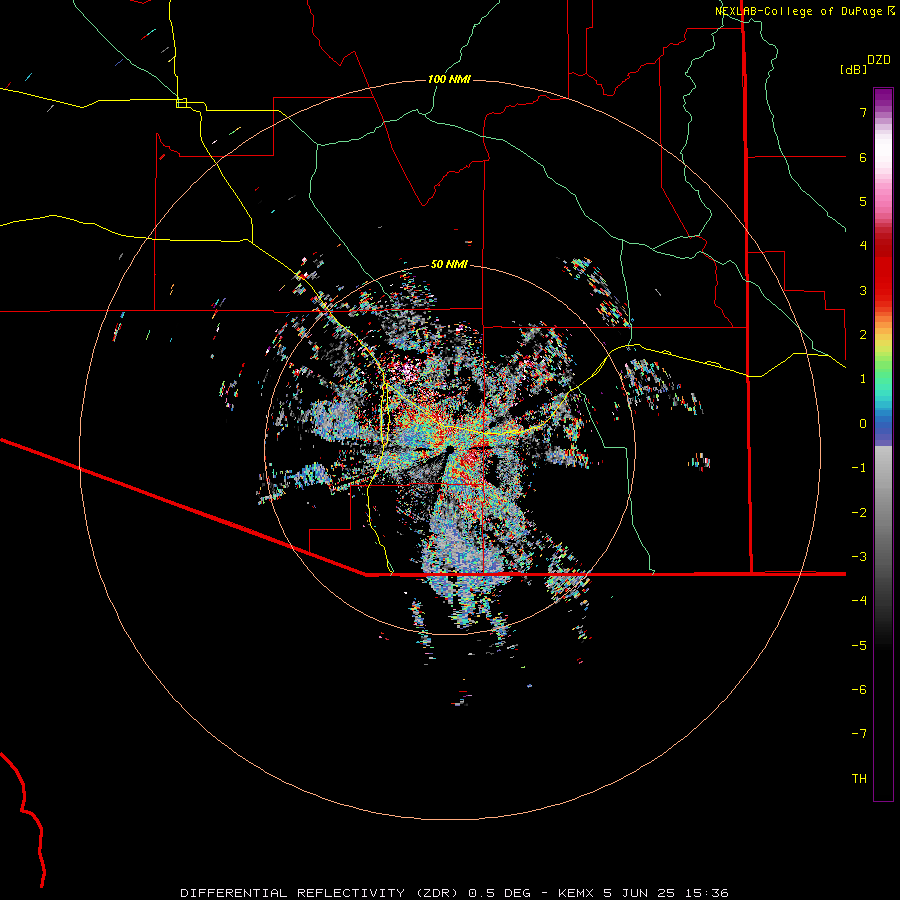Click the 5 value on color scale
This screenshot has height=900, width=900.
[863, 201]
